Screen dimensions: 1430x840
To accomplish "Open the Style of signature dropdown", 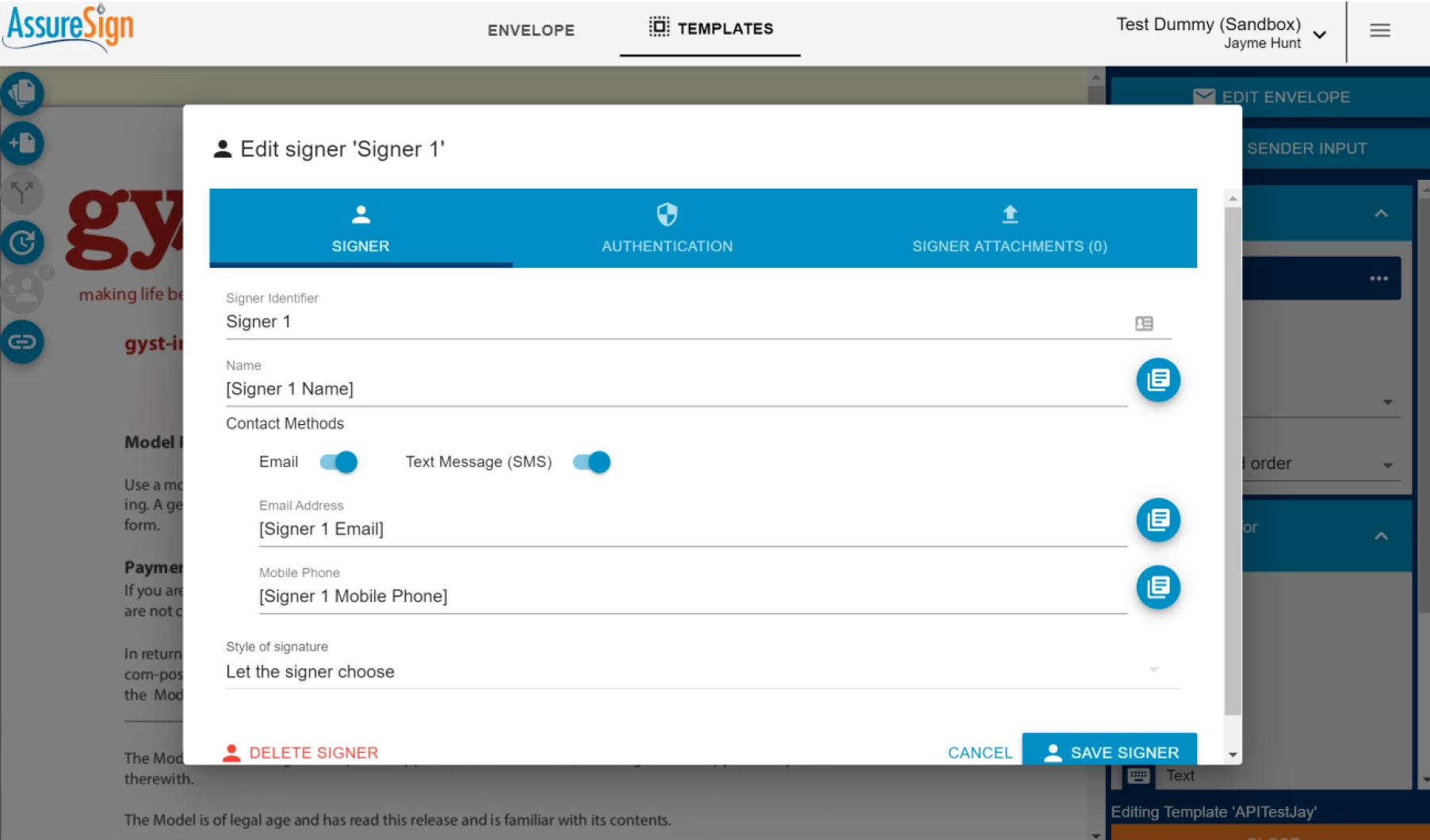I will point(702,672).
